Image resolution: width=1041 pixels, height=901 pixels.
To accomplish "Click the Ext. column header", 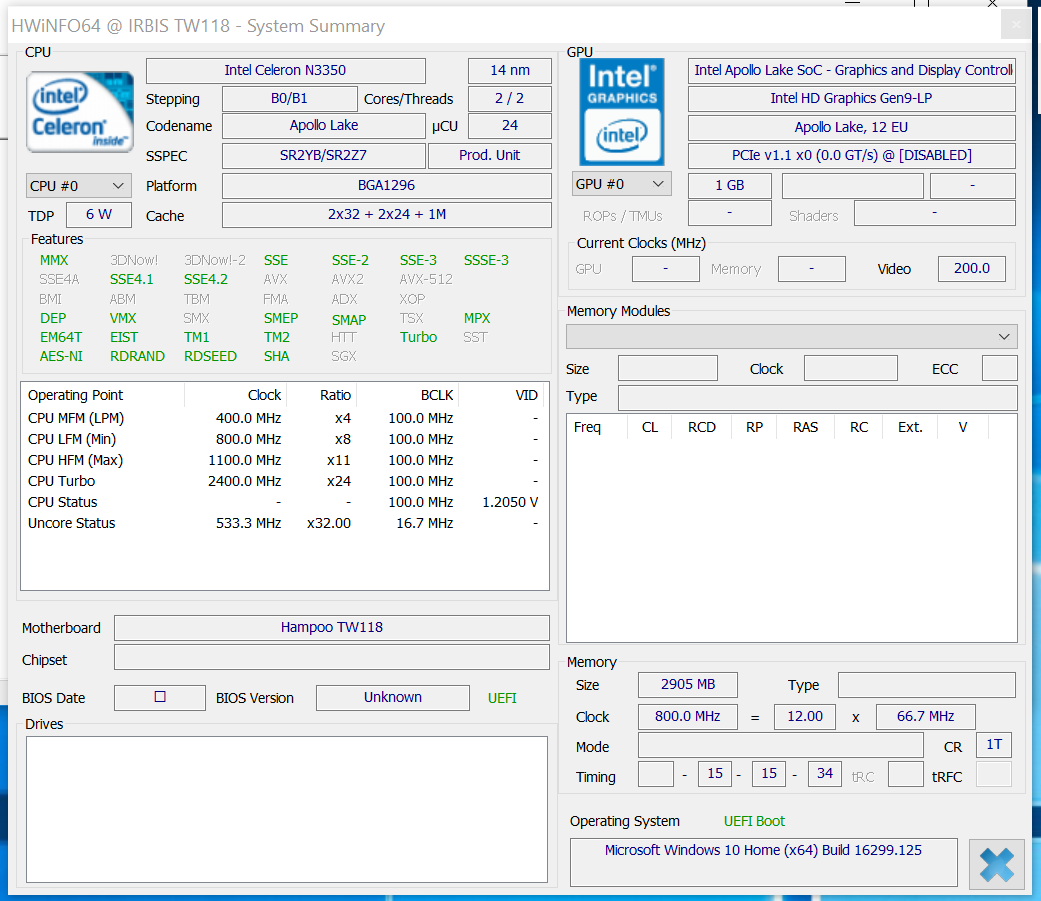I will pos(910,427).
